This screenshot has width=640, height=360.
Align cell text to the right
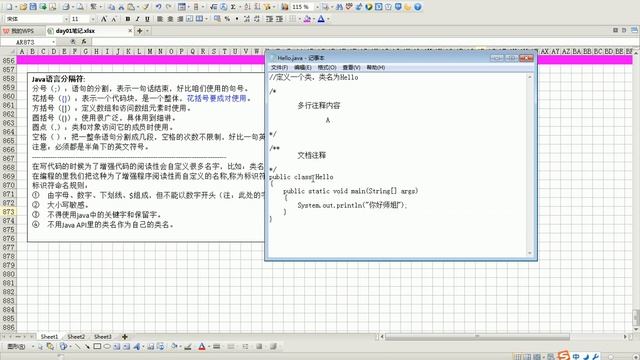click(x=180, y=19)
